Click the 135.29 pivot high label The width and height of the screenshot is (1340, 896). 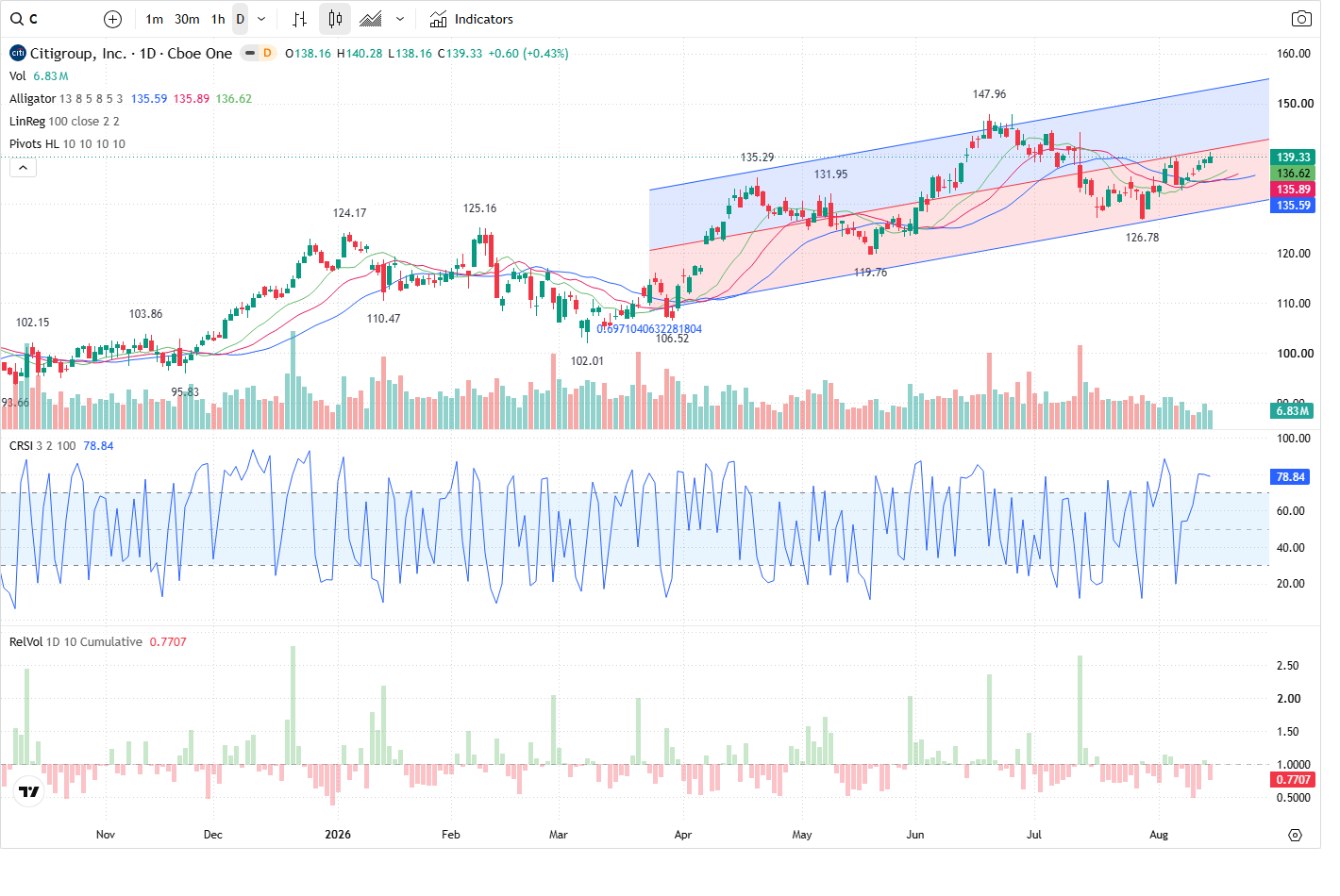point(757,158)
